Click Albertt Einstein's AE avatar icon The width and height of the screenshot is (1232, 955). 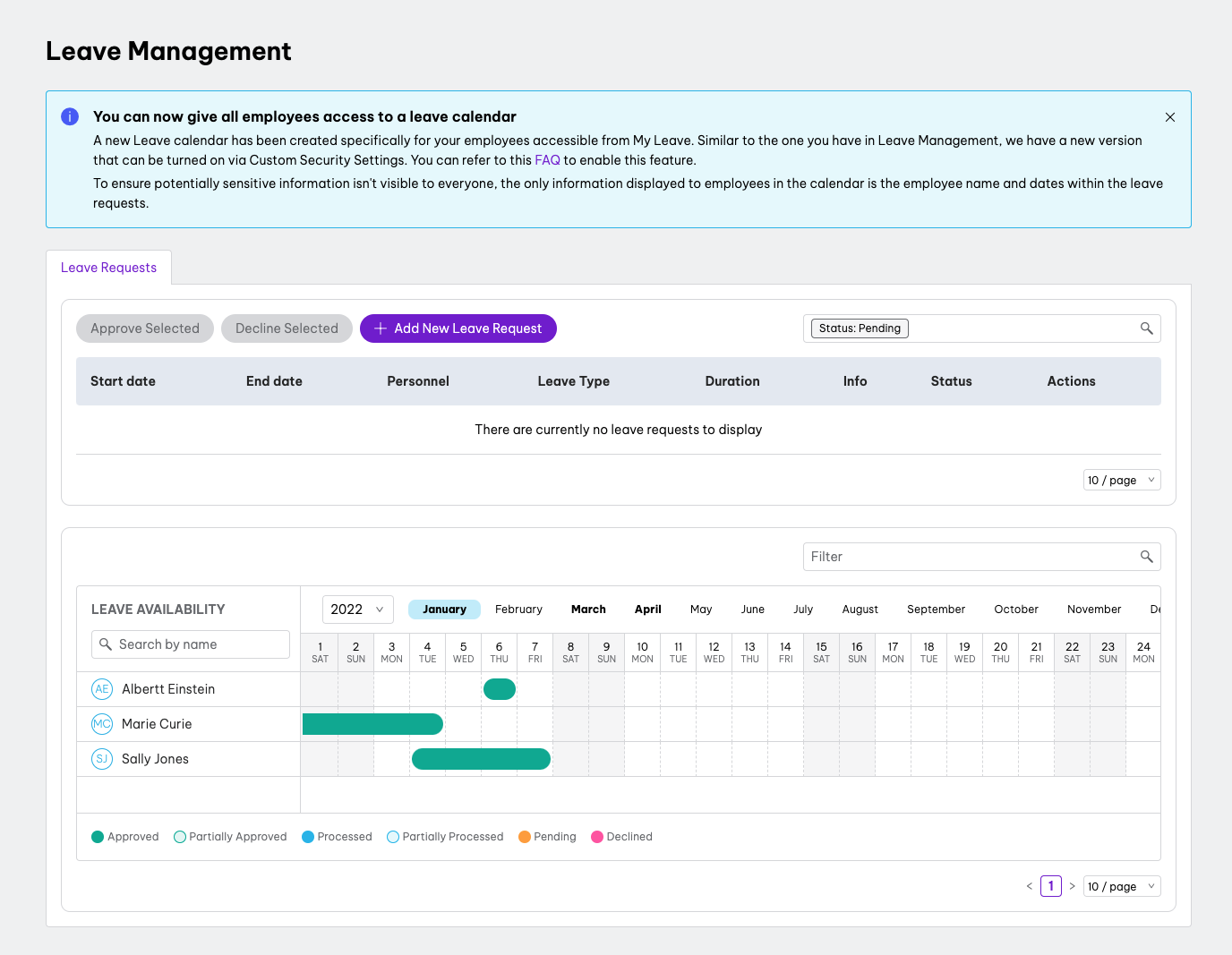click(x=102, y=689)
